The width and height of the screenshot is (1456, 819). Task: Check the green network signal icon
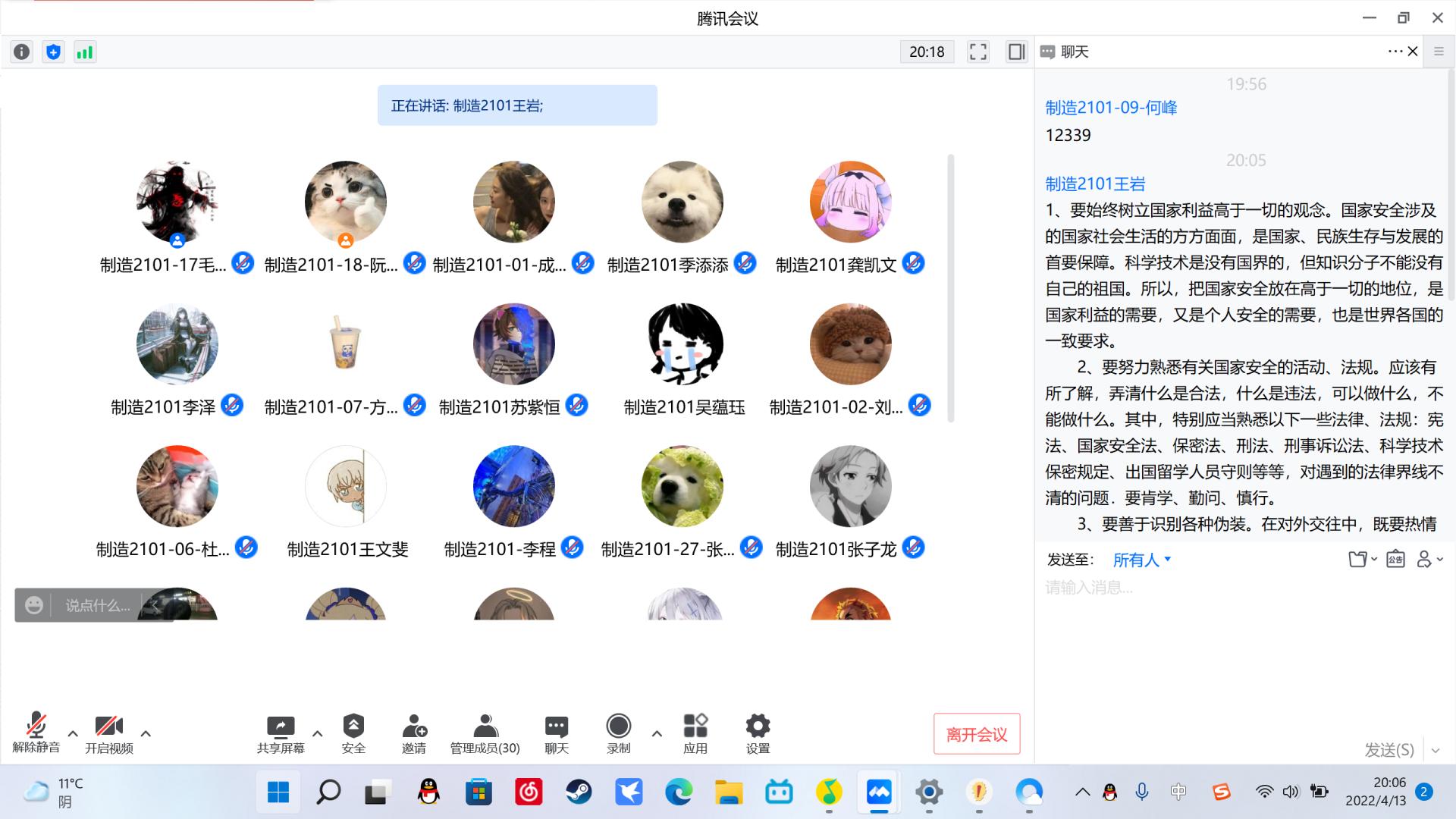(85, 52)
